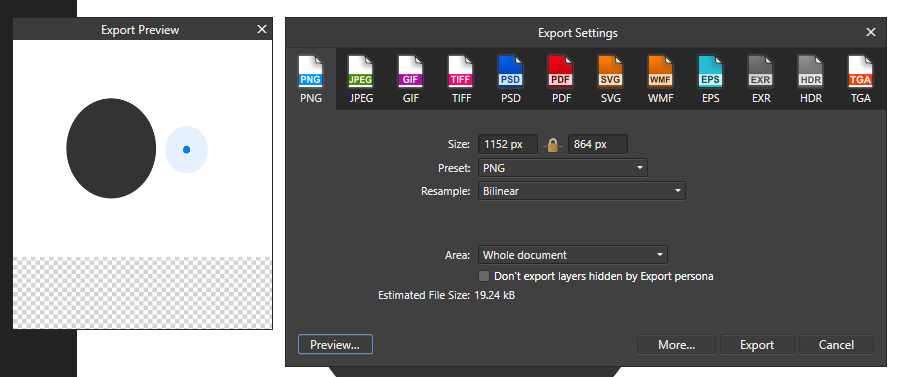Viewport: 900px width, 377px height.
Task: Select the PSD format icon
Action: coord(511,72)
